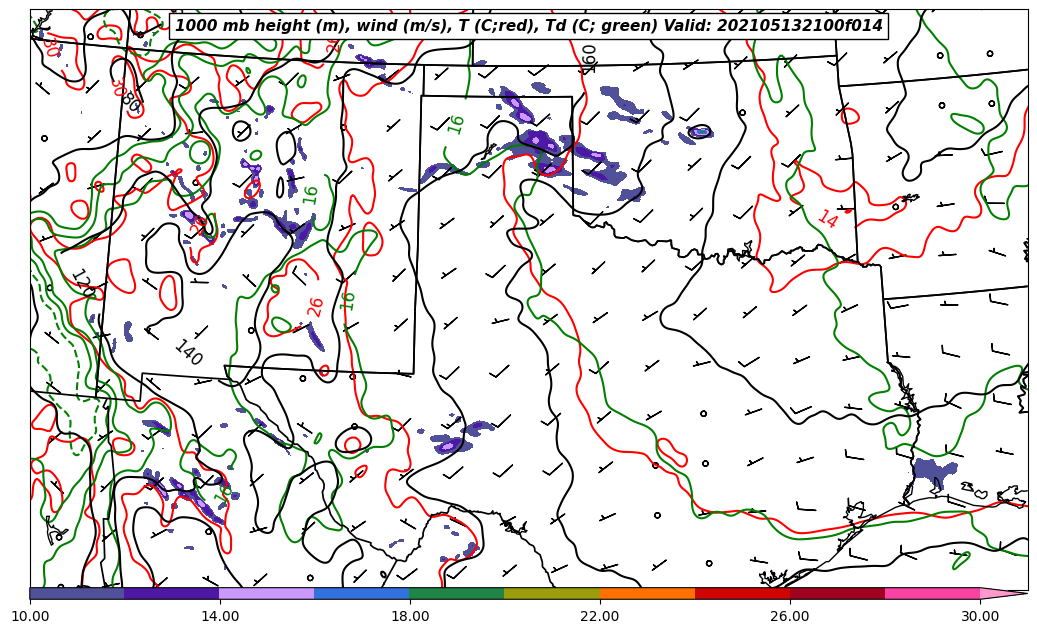Click the 14.00 colorbar tick label

click(x=220, y=616)
